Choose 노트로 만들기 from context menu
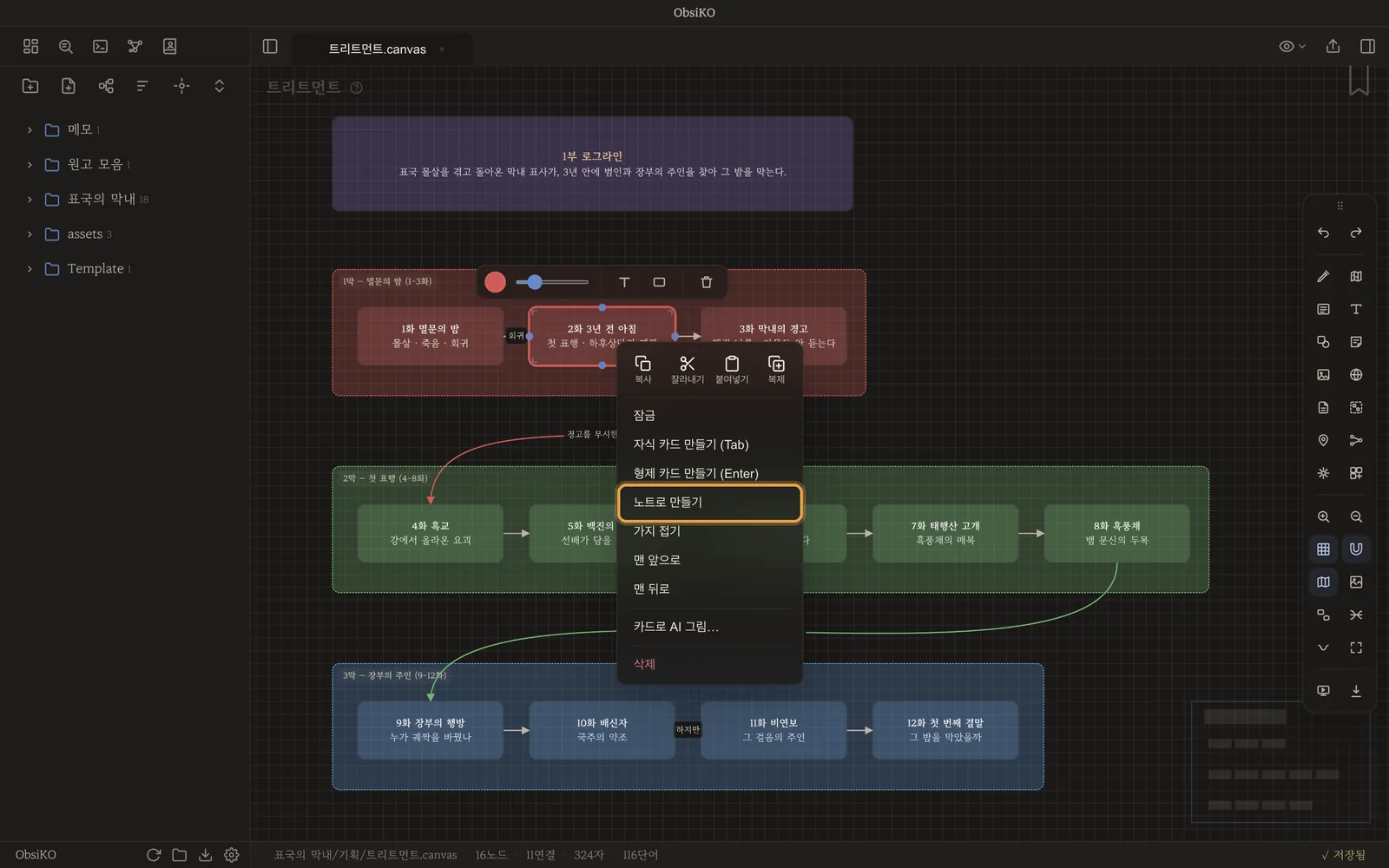The width and height of the screenshot is (1389, 868). (709, 503)
